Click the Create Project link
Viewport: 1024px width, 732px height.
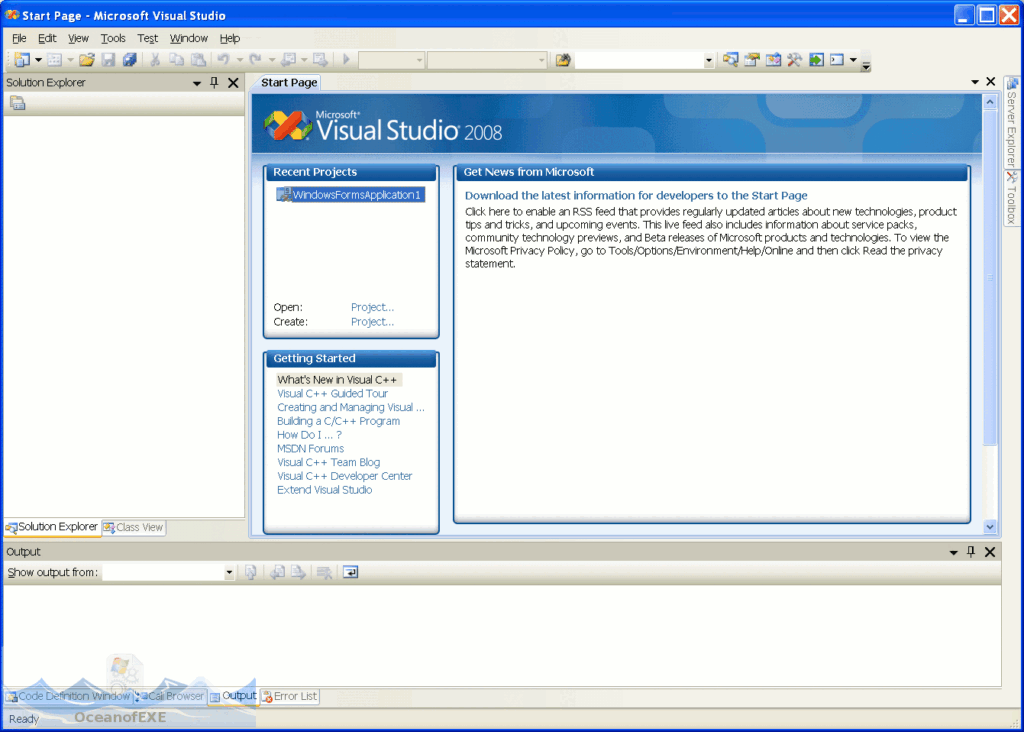tap(371, 321)
